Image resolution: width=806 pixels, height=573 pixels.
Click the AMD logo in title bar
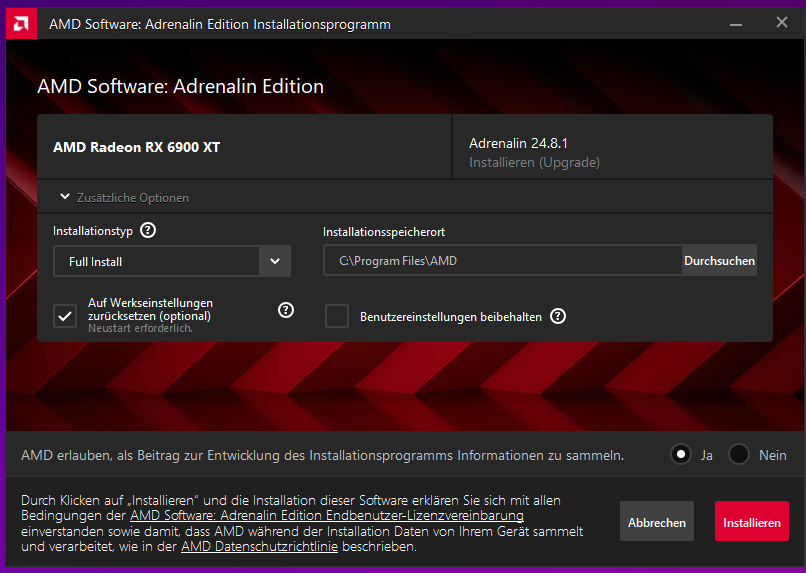point(21,24)
